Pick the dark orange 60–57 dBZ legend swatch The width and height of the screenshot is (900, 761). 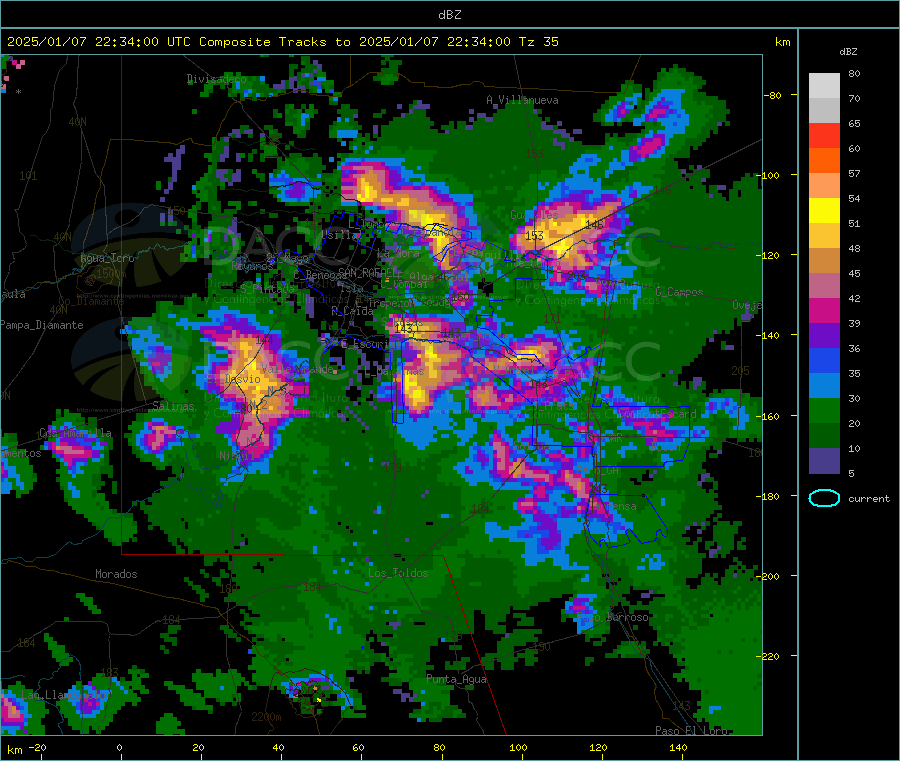824,161
